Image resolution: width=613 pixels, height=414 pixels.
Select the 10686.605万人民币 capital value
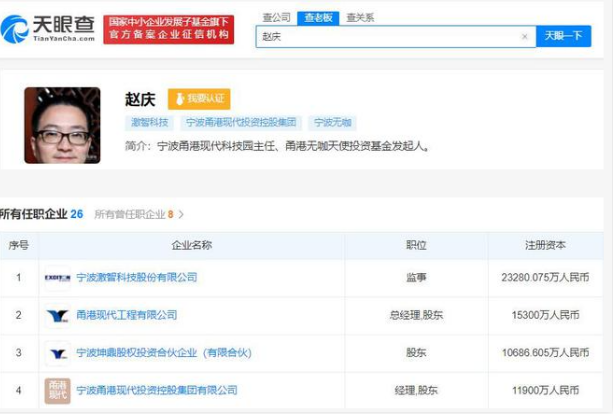coord(545,353)
